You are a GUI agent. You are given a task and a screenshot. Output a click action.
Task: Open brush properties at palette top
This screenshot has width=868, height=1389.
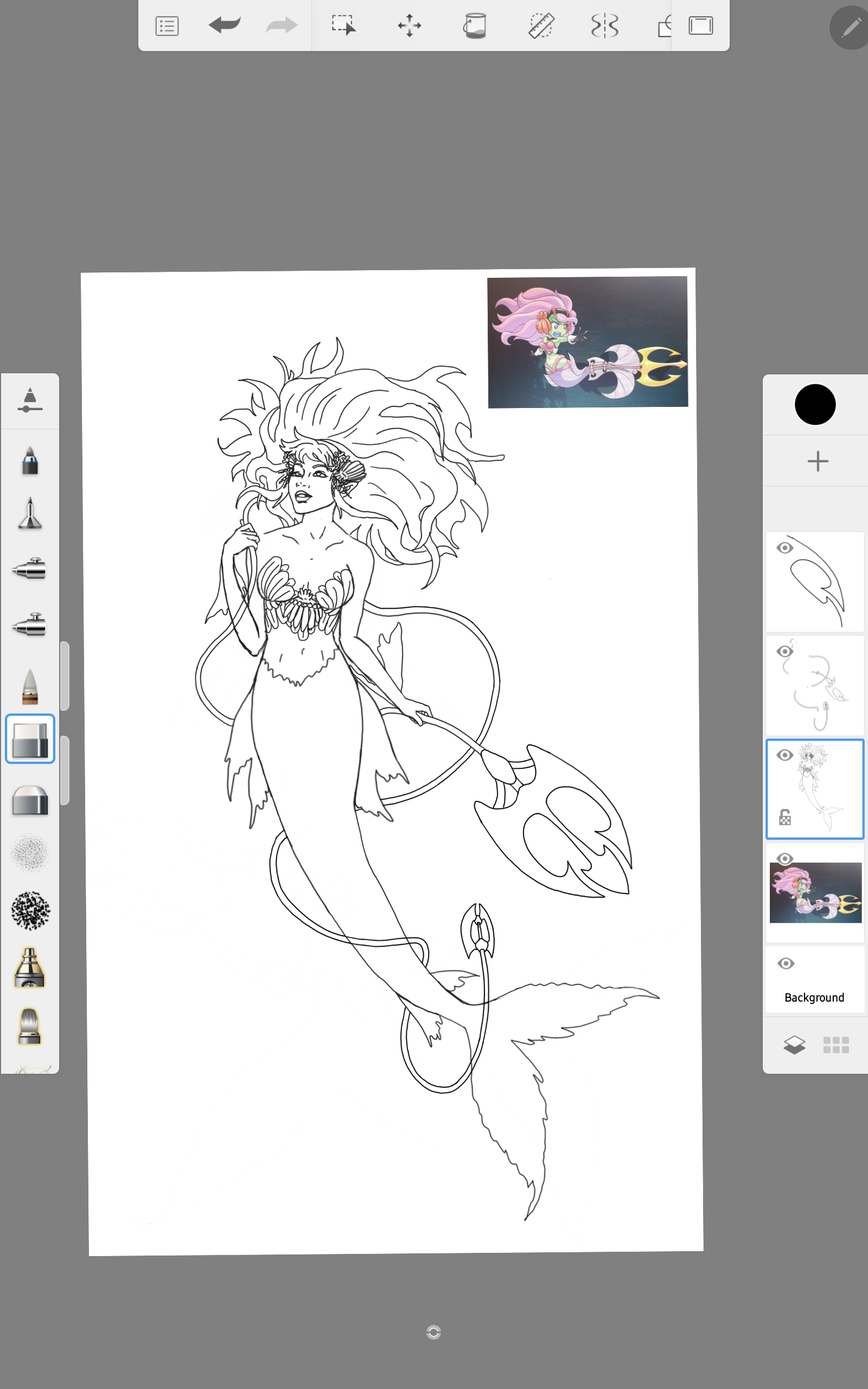tap(30, 400)
